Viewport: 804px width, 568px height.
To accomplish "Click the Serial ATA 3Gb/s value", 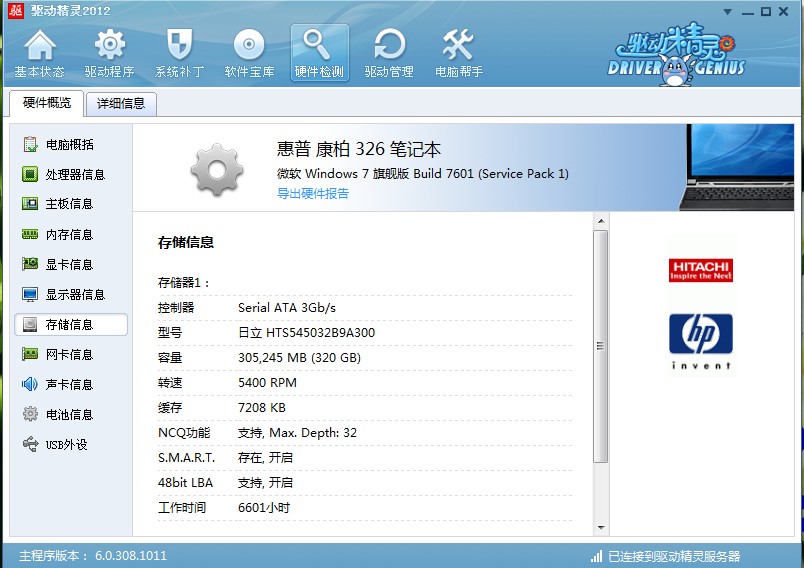I will 287,308.
